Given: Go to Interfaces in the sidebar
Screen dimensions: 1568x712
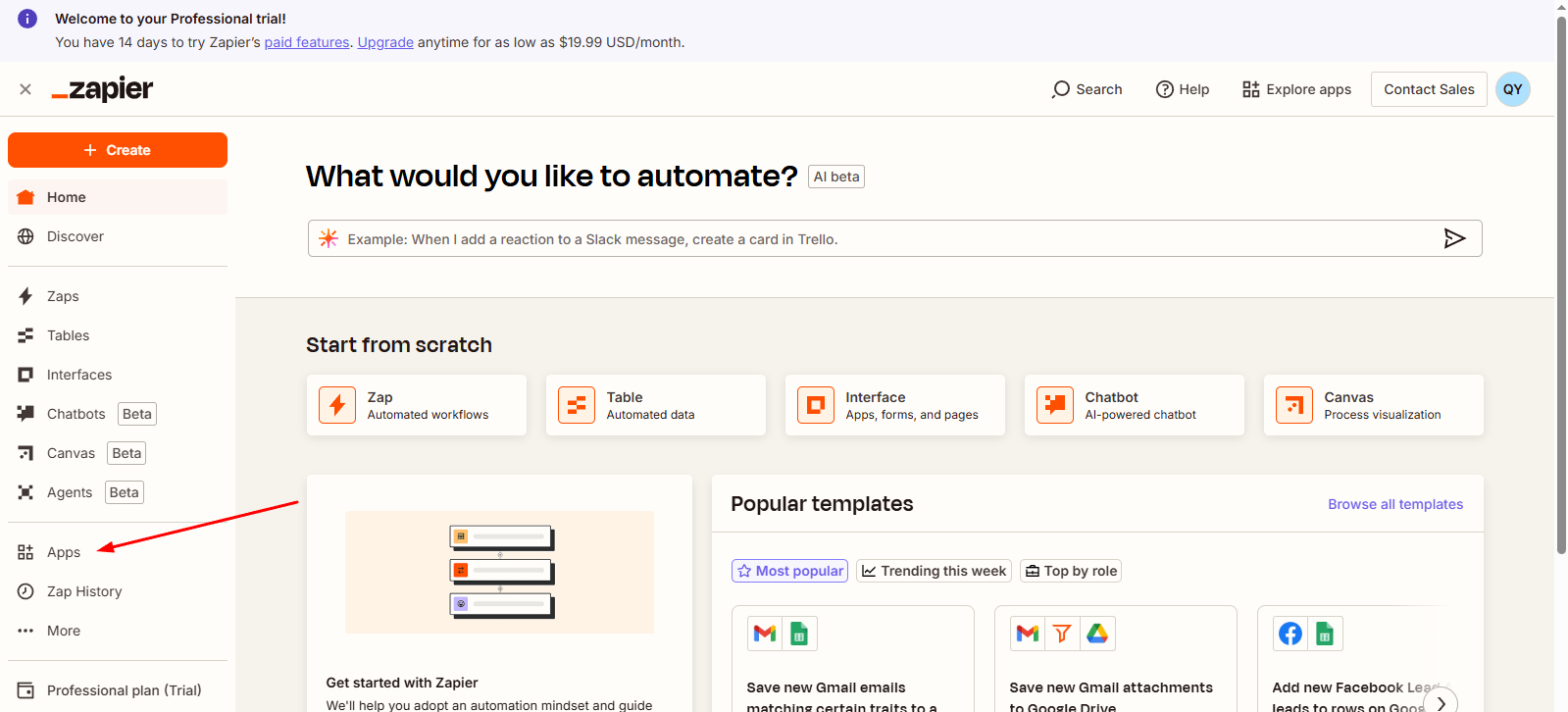Looking at the screenshot, I should [x=118, y=375].
